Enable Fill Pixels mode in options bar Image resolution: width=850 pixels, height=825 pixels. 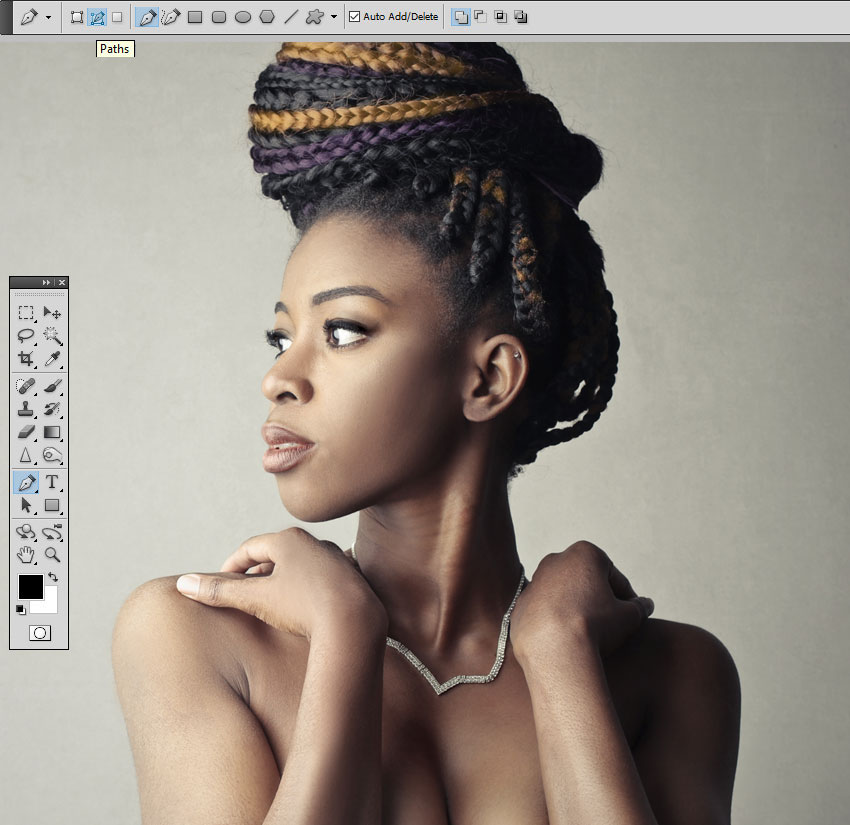point(117,17)
